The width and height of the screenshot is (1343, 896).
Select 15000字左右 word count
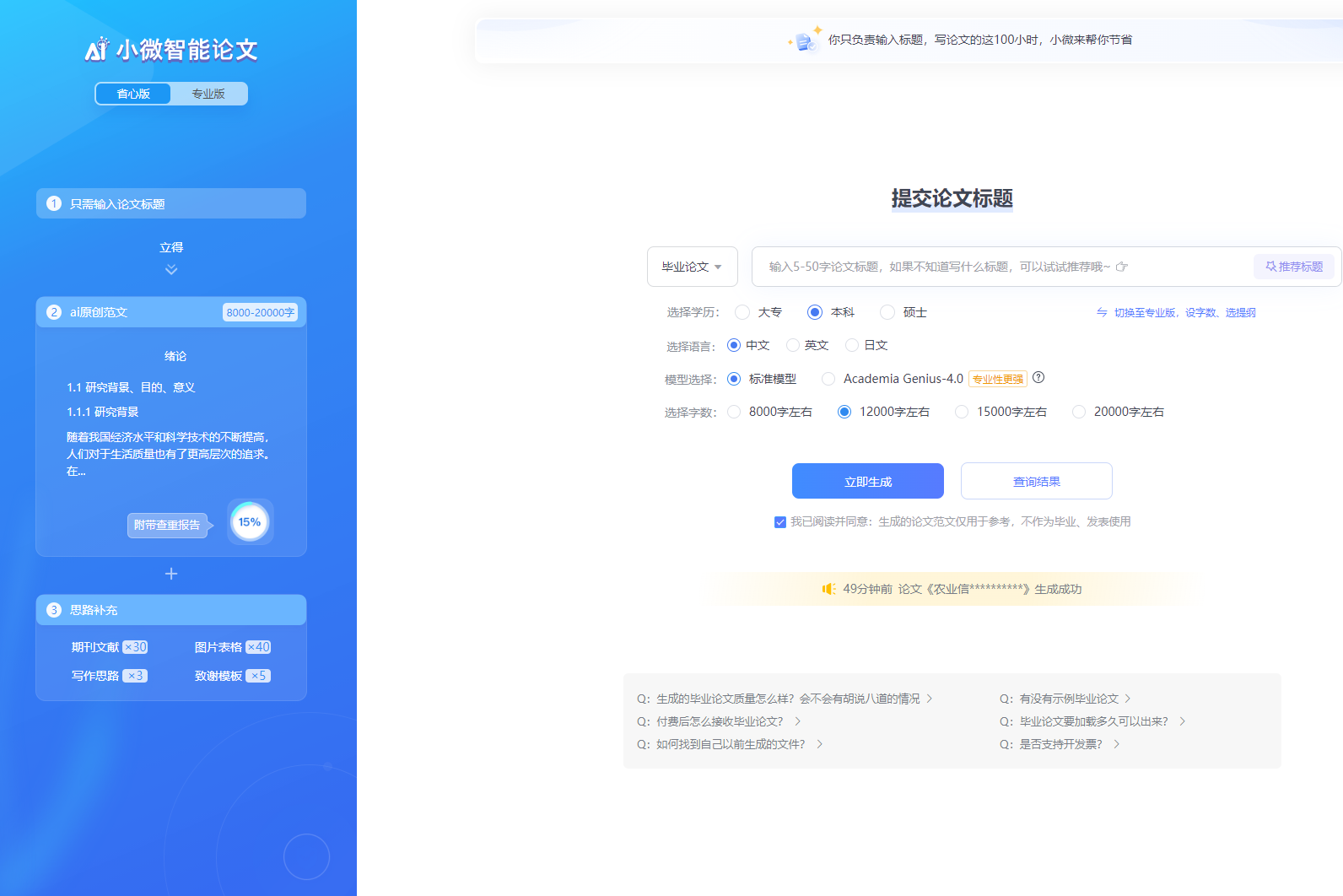click(x=962, y=412)
